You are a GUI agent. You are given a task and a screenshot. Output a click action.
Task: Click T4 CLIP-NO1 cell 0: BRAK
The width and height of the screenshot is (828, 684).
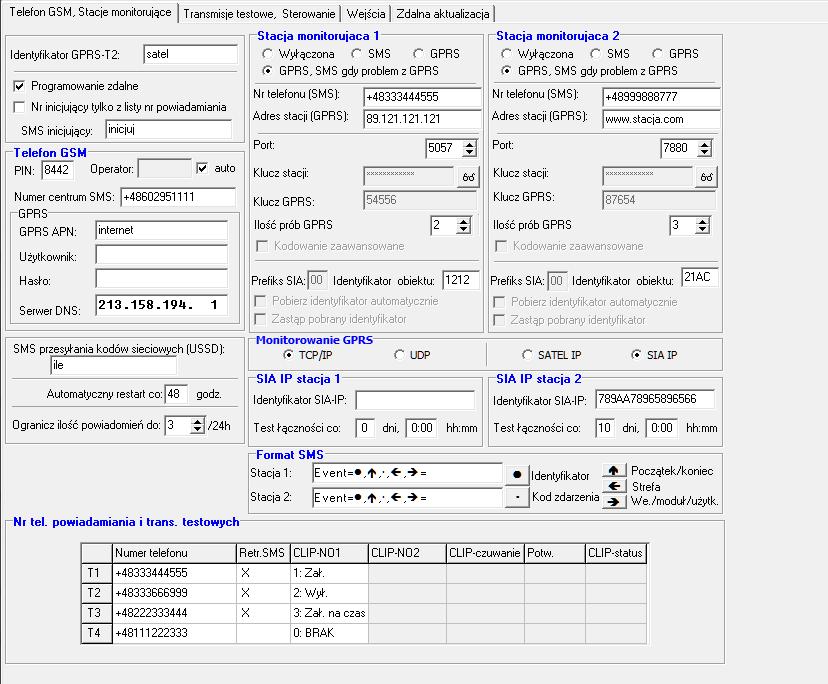pos(329,633)
